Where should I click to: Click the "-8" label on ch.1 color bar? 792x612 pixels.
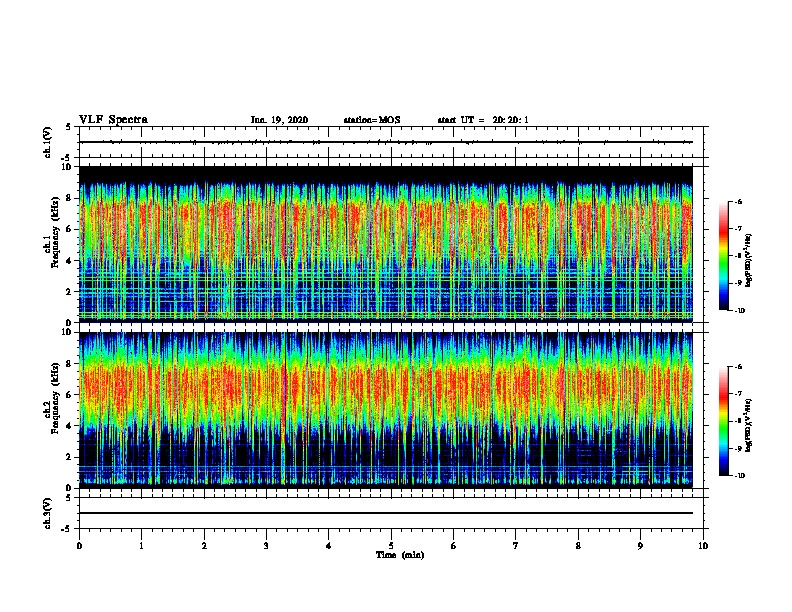point(738,256)
